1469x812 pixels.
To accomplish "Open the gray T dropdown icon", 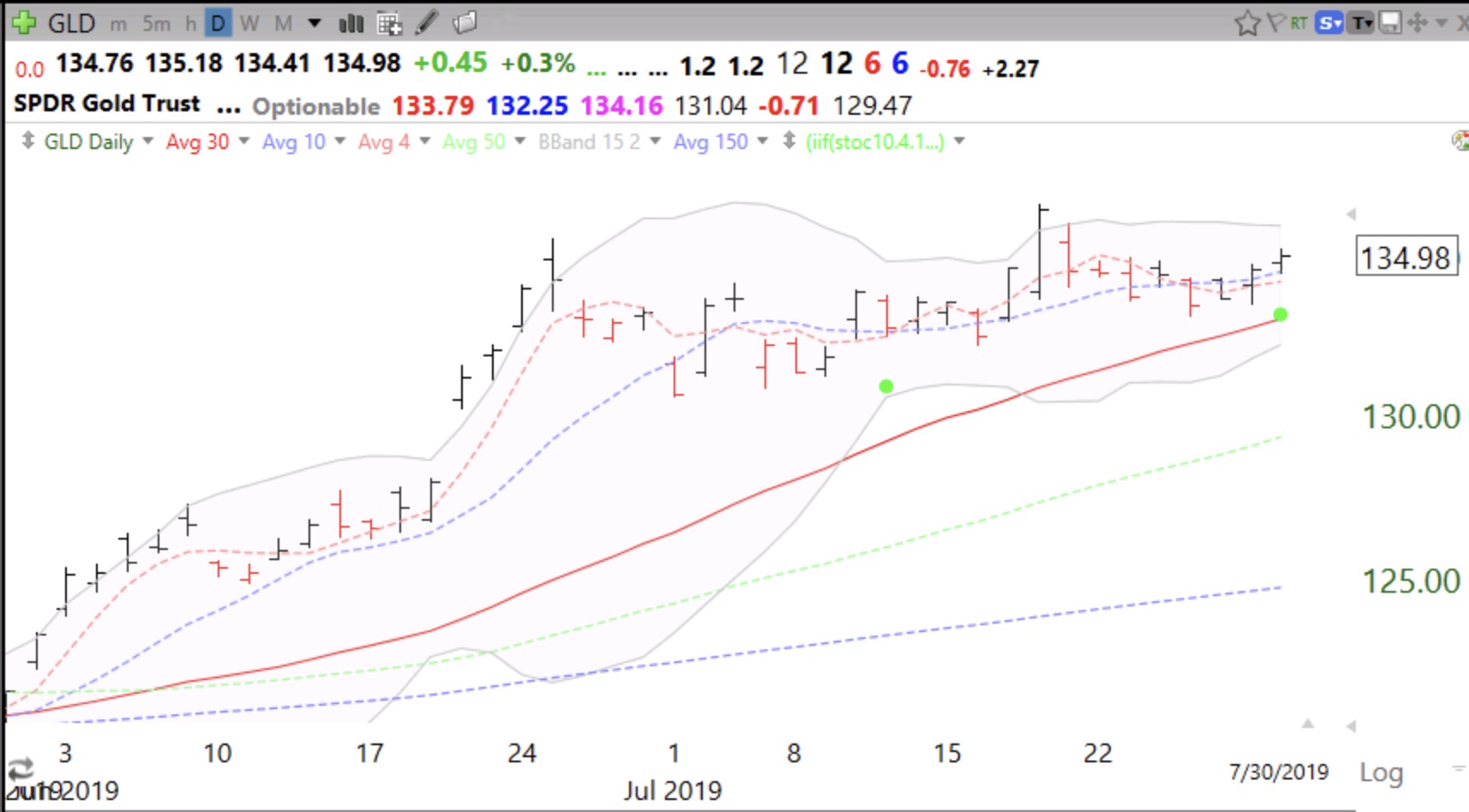I will [1362, 23].
